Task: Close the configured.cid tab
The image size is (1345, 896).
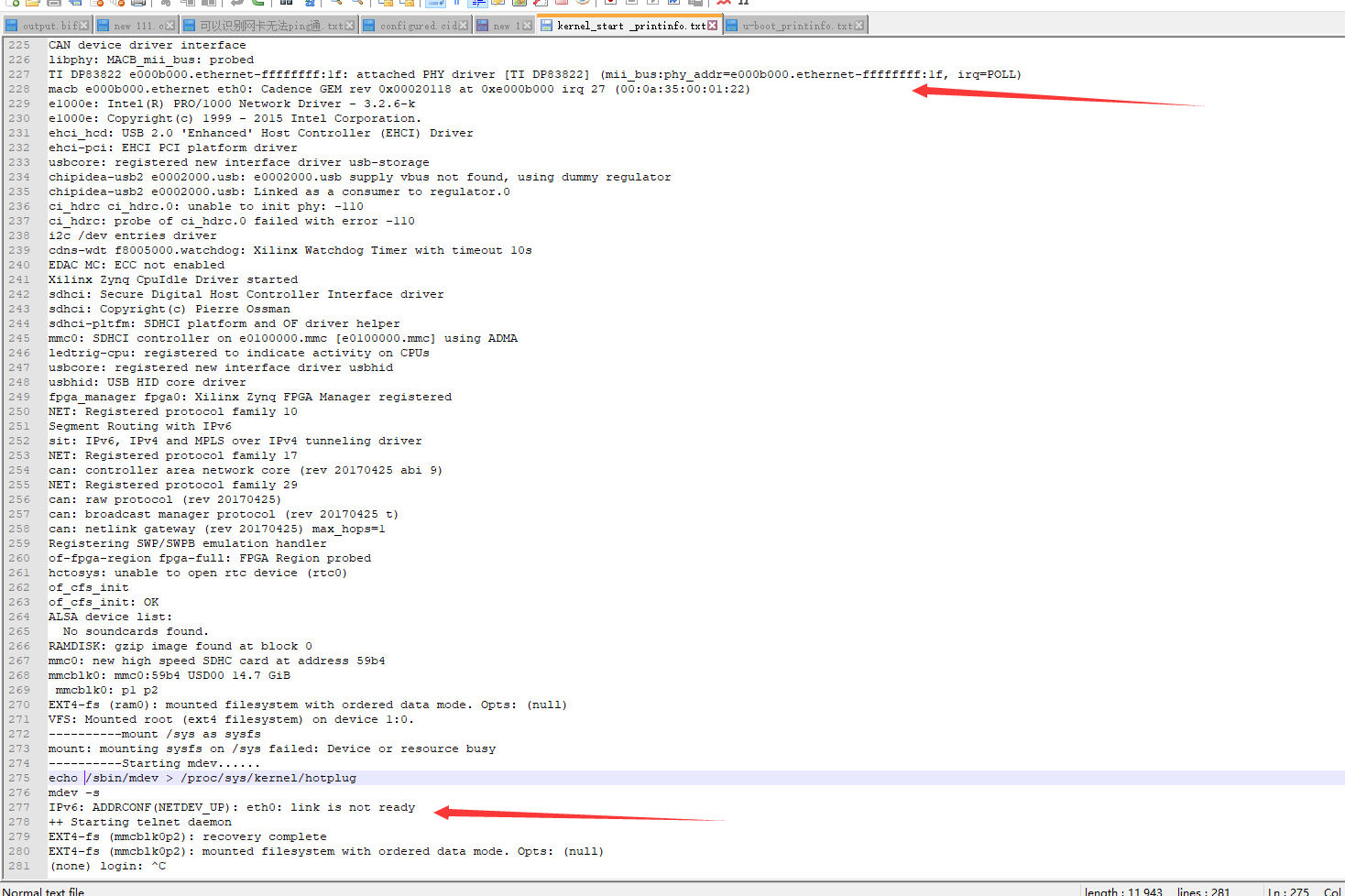Action: click(x=464, y=26)
